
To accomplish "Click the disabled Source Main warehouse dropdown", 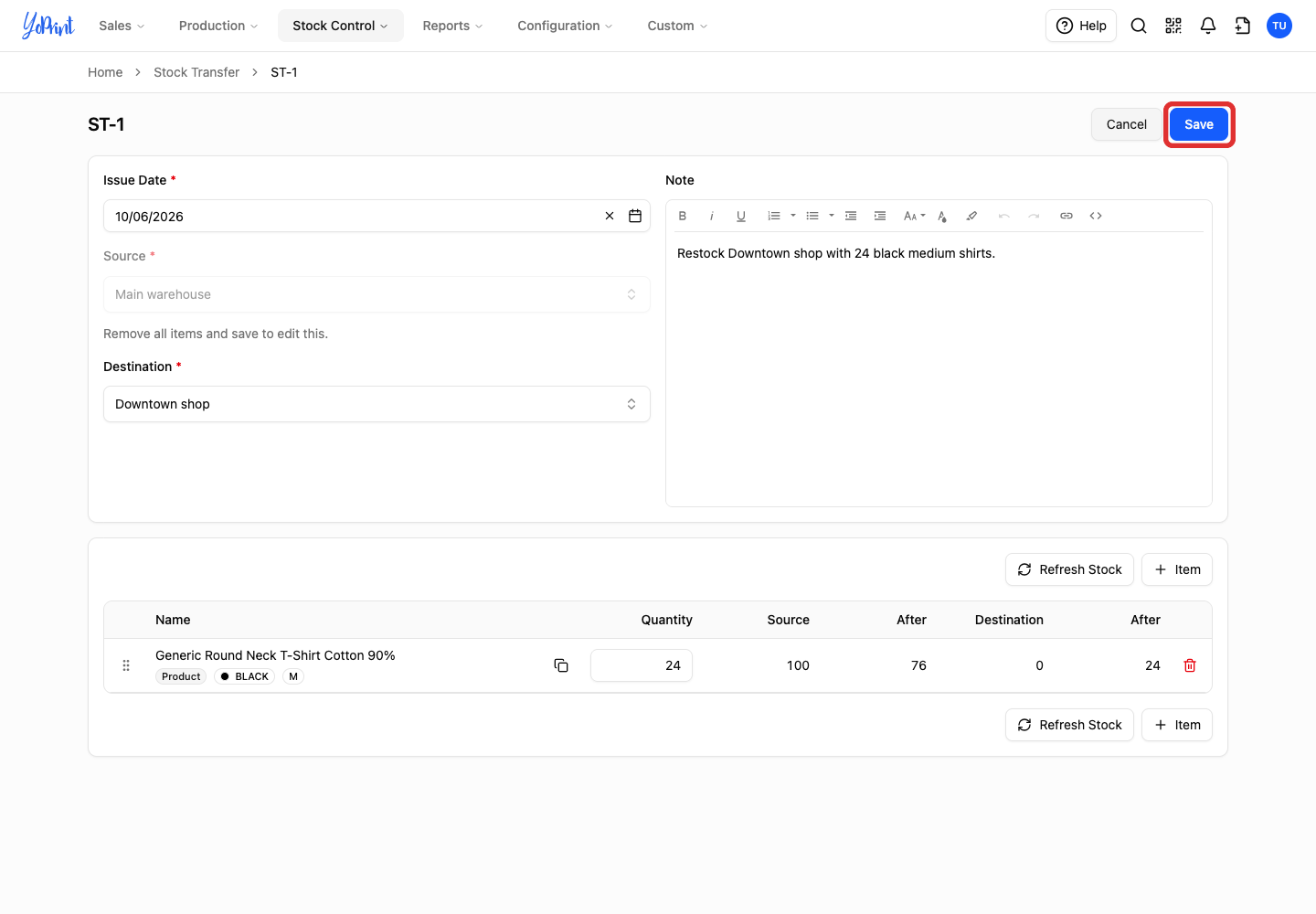I will click(377, 294).
